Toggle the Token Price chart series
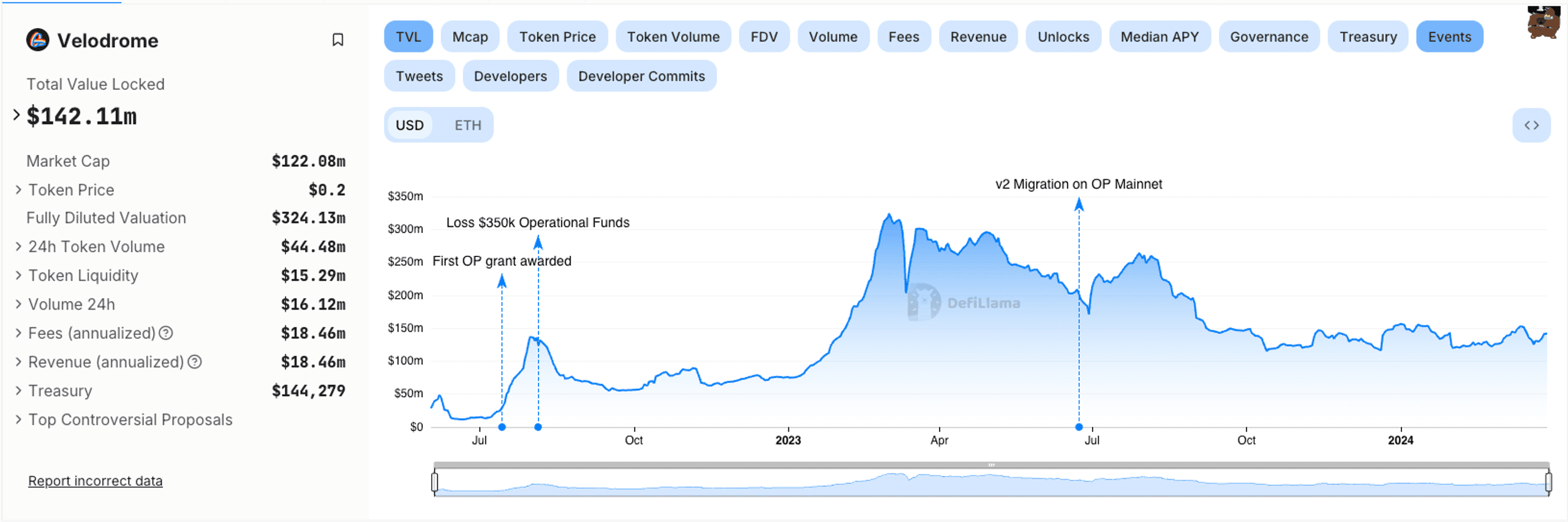The height and width of the screenshot is (522, 1568). click(557, 37)
